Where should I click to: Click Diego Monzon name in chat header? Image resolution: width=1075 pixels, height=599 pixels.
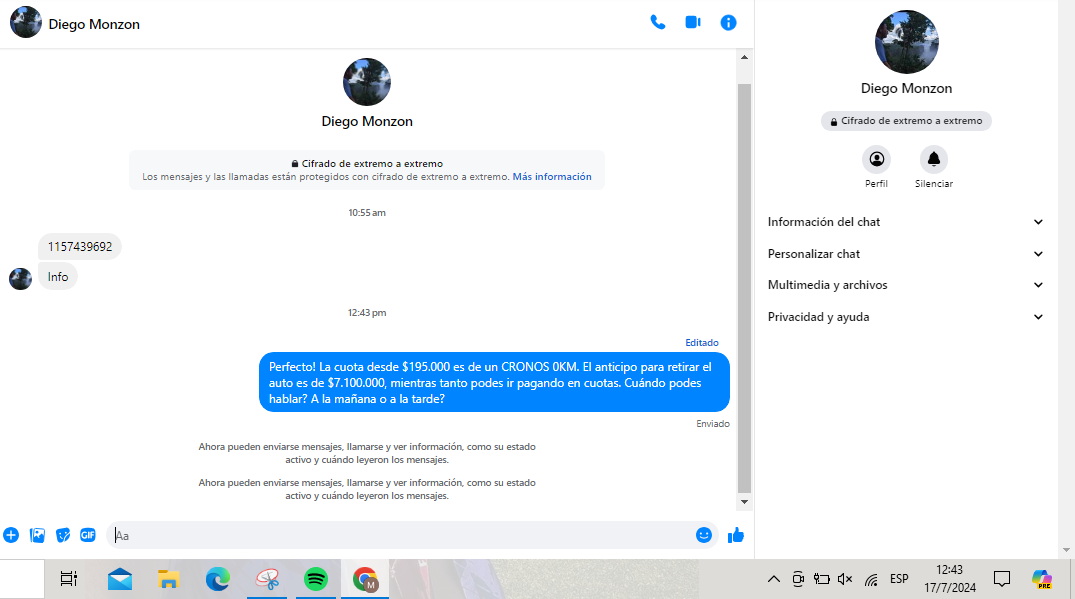94,24
